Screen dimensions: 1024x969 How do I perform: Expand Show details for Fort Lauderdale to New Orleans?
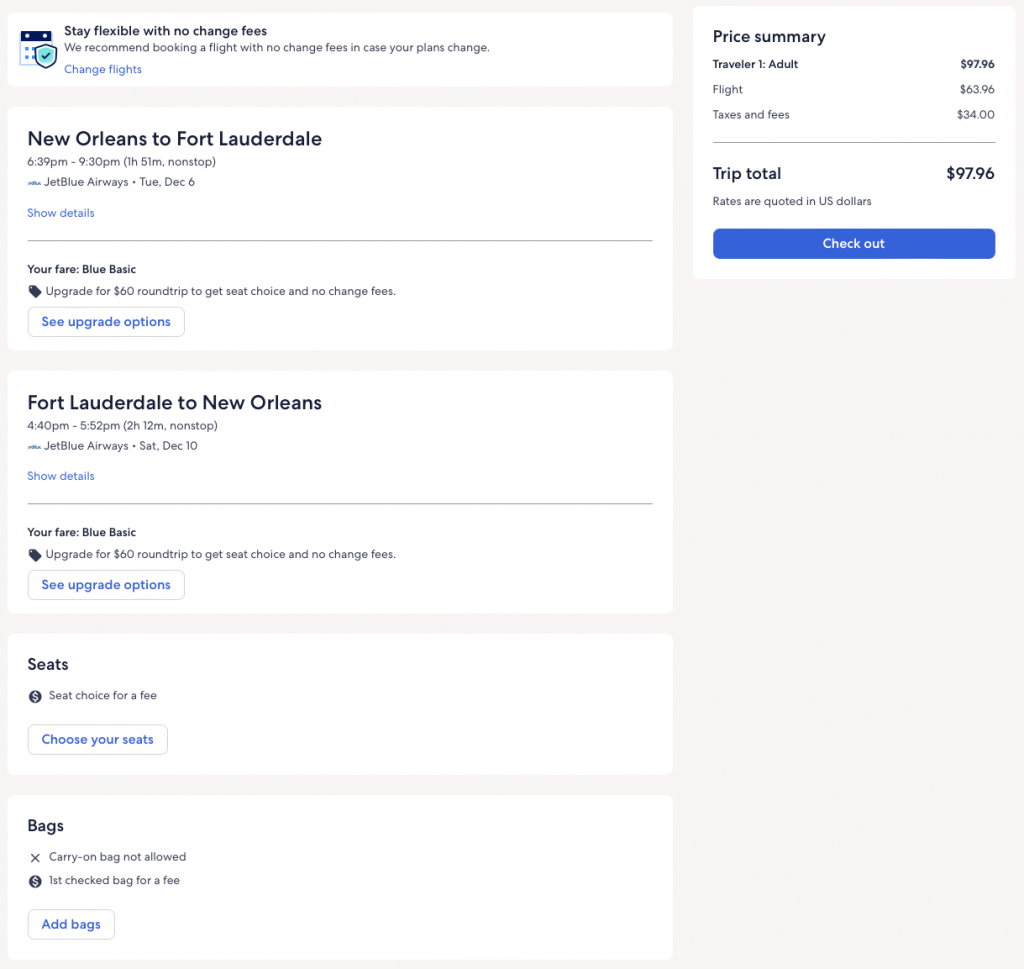pos(61,476)
